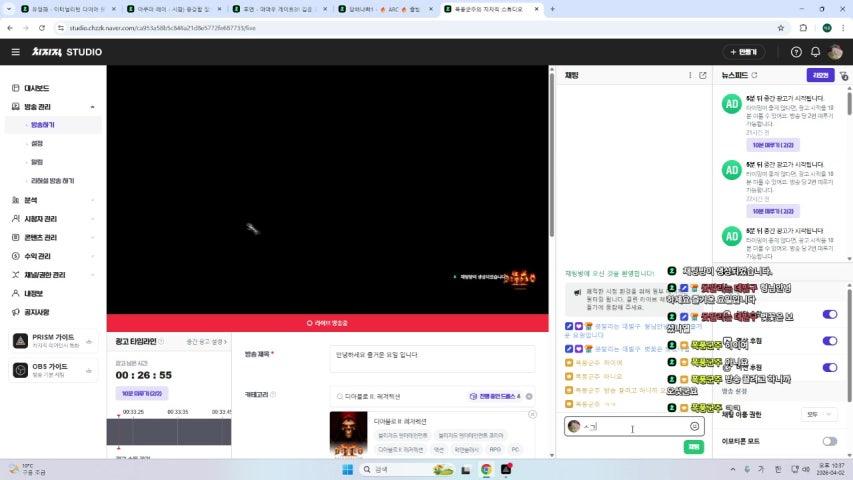Screen dimensions: 853x480
Task: Click the live stream preview video
Action: [x=327, y=190]
